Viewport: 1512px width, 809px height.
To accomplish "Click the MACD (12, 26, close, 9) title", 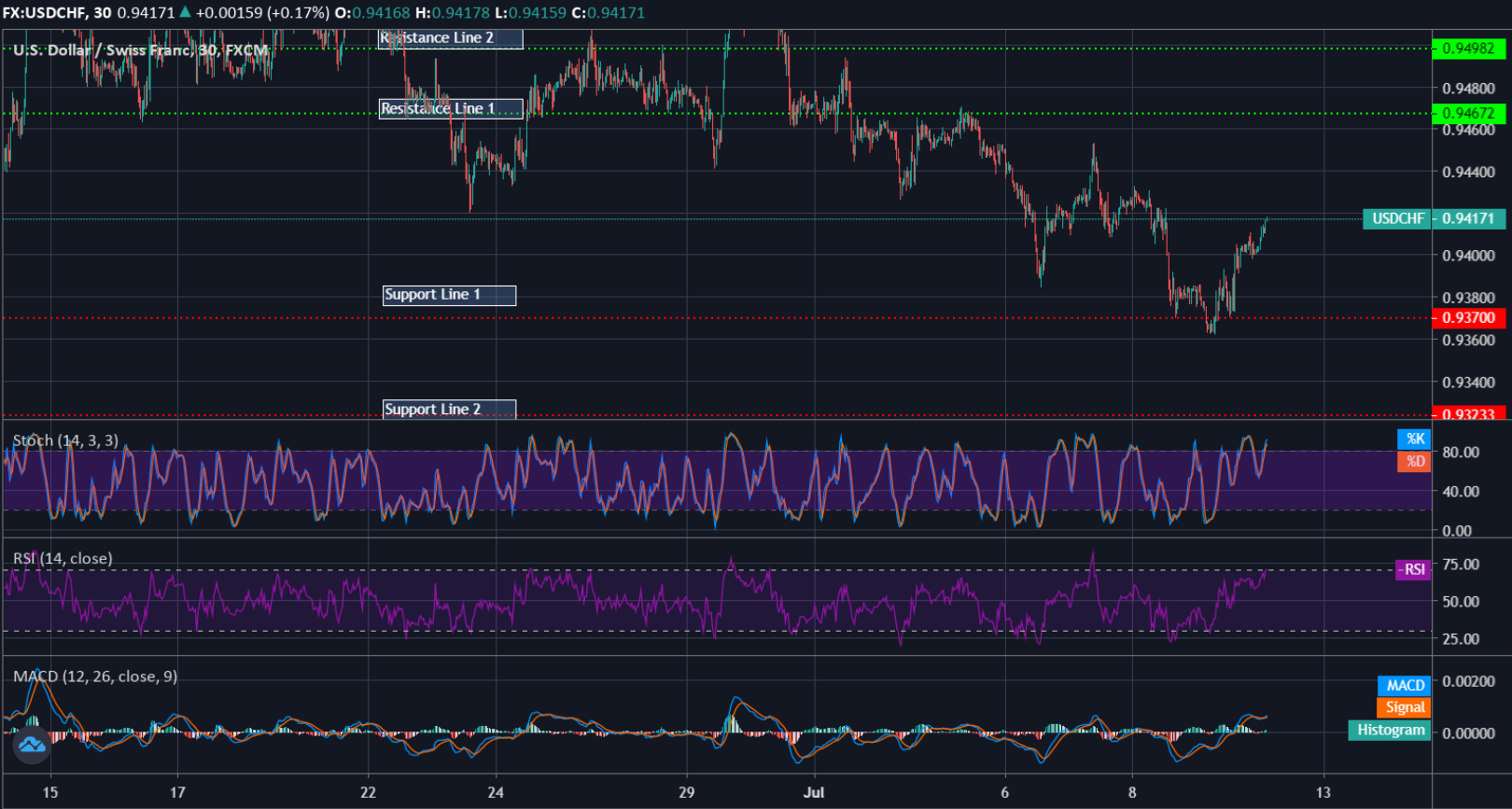I will [95, 676].
